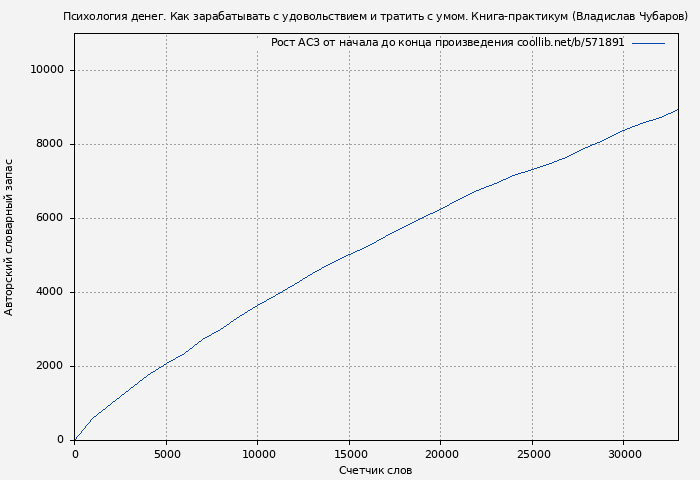Click the curve's right end at the plot edge

click(677, 110)
